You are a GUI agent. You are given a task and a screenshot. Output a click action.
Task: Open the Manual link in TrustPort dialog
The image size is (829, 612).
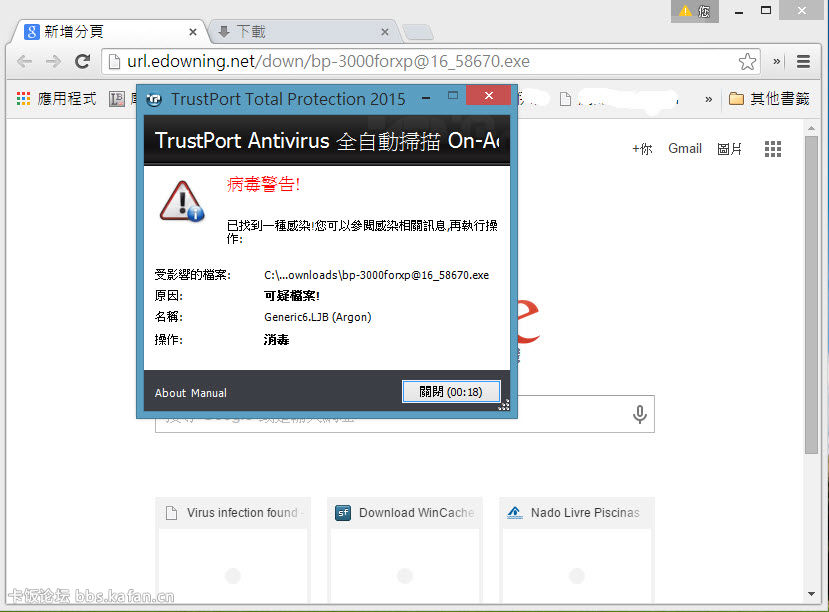[209, 393]
